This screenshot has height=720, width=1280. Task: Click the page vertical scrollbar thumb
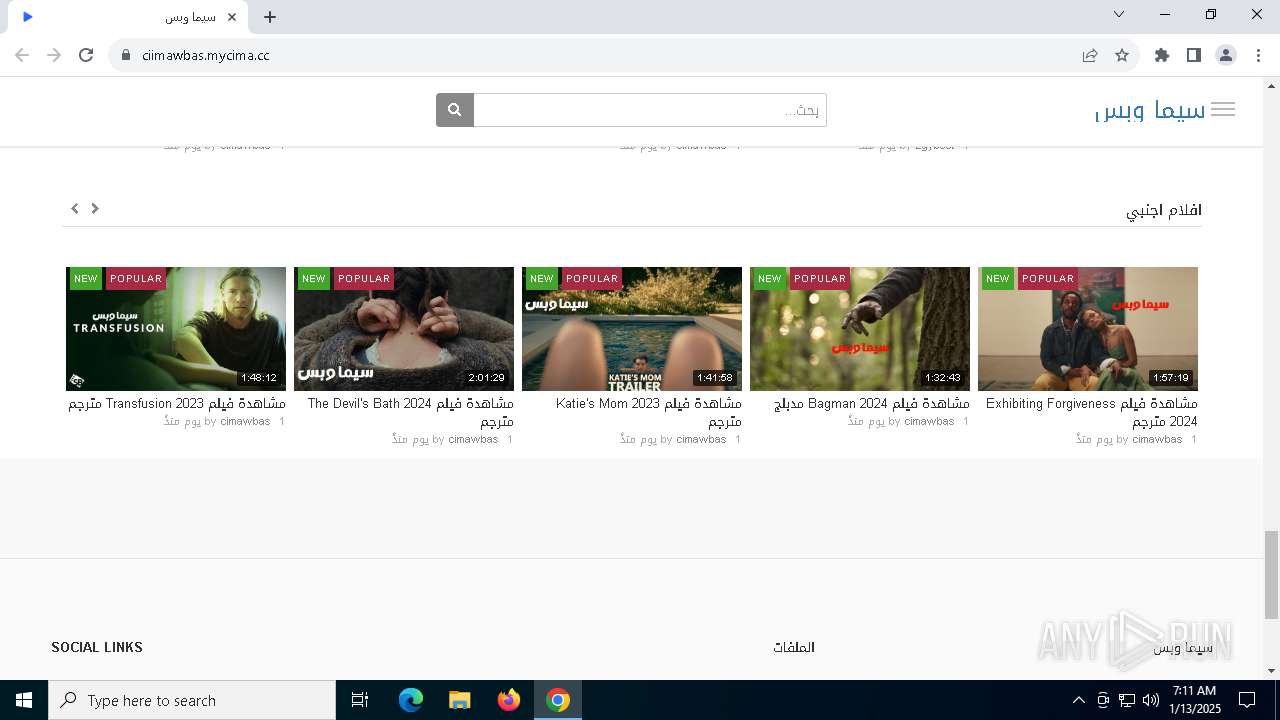[x=1271, y=575]
